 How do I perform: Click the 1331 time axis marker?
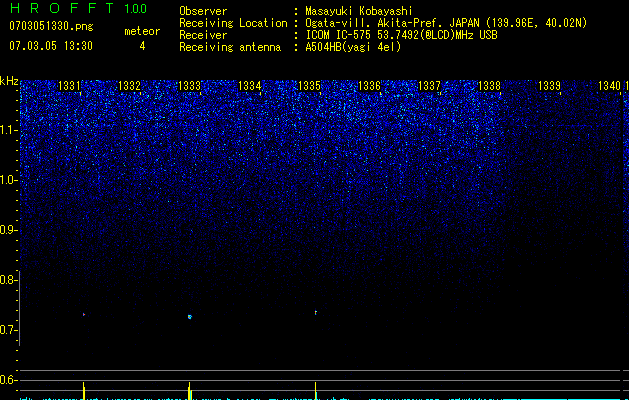click(x=69, y=85)
